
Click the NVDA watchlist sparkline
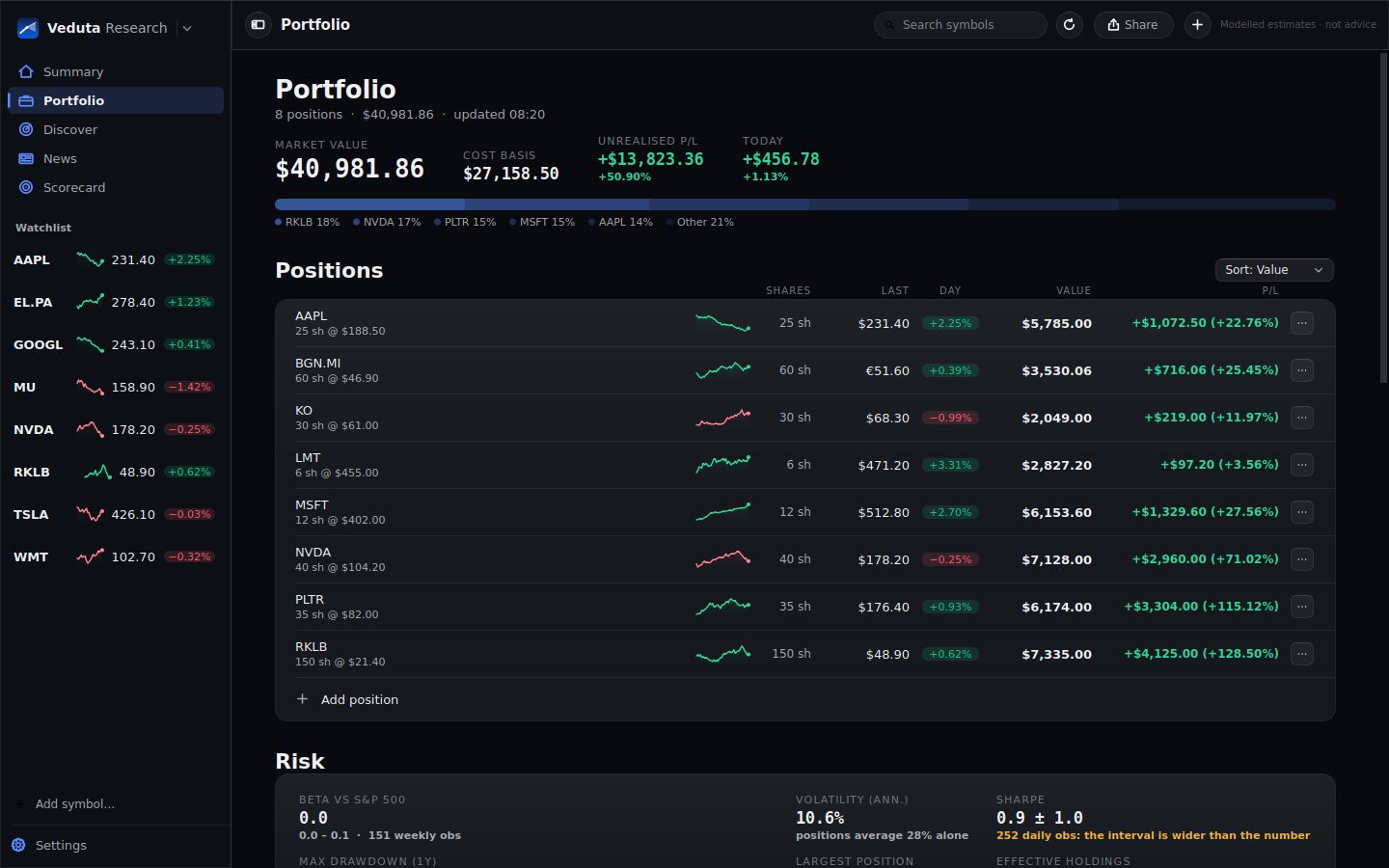[x=90, y=429]
